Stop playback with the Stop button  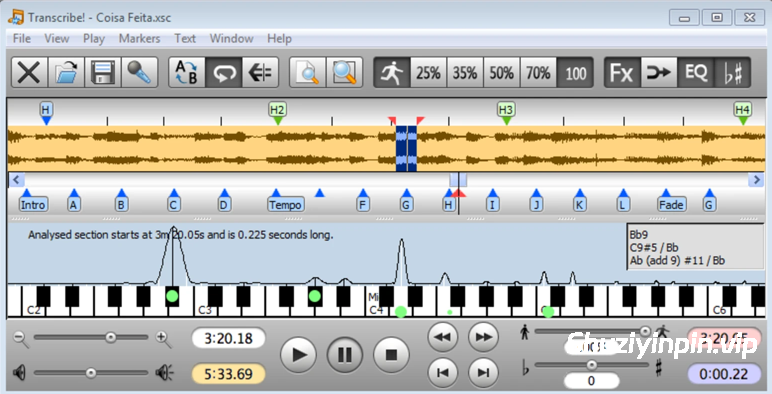391,354
